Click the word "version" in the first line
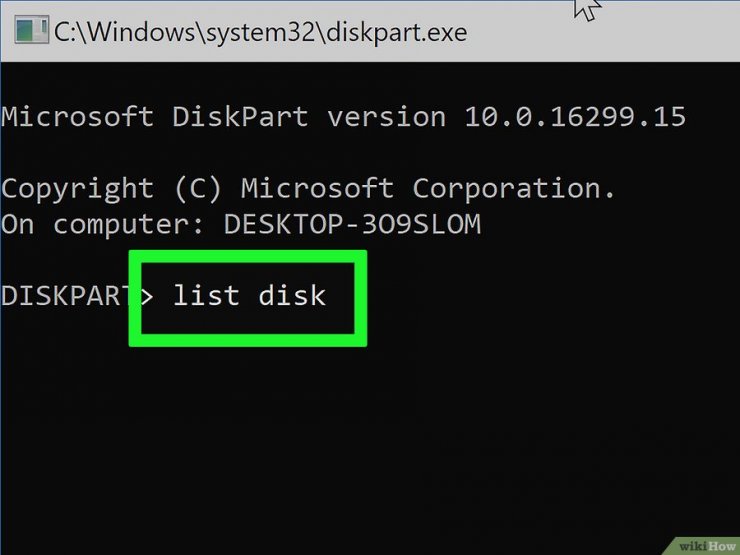Viewport: 740px width, 555px height. (387, 117)
